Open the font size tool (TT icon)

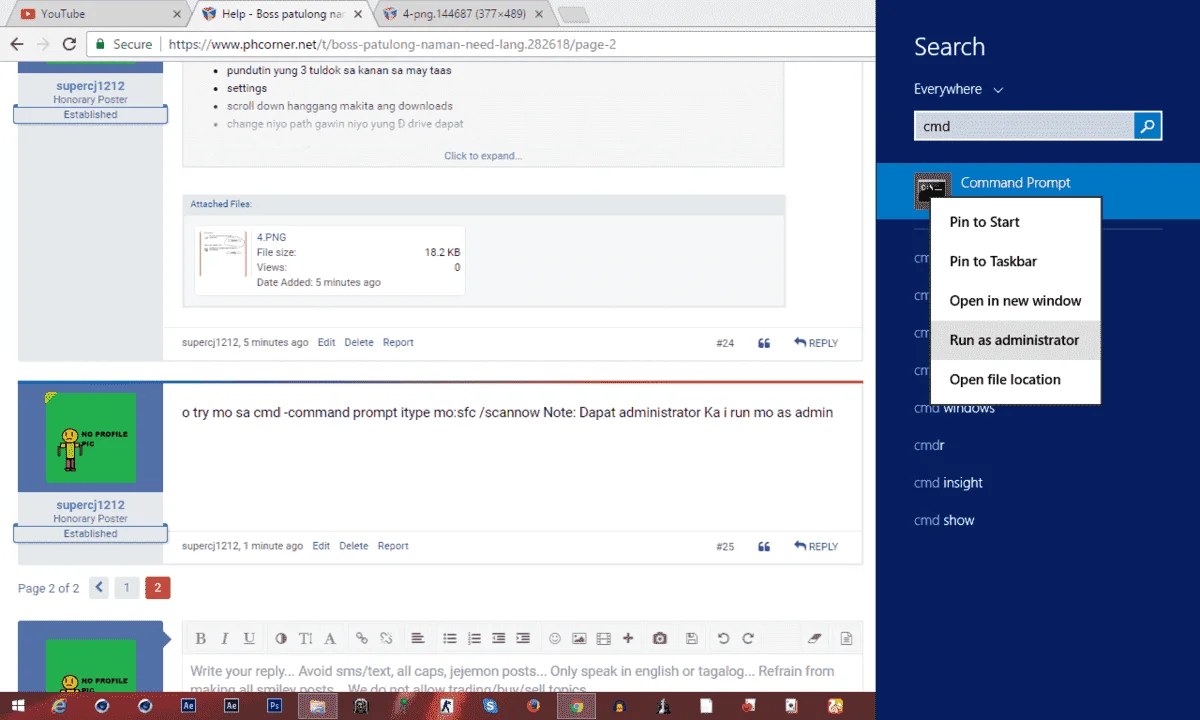pos(305,638)
